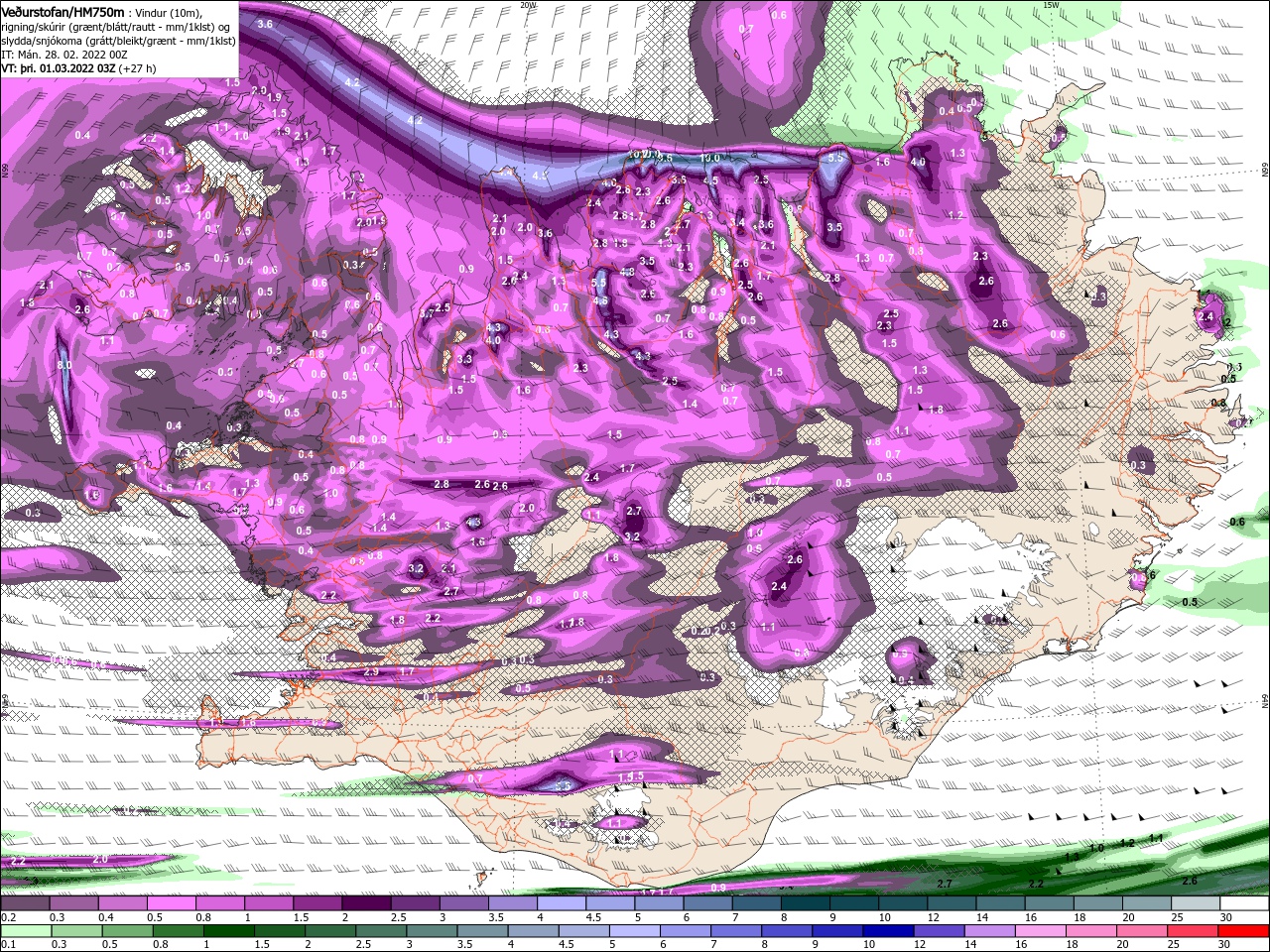Pick lower rain legend swatch between 1 and 1.5
Image resolution: width=1270 pixels, height=952 pixels.
(x=228, y=931)
